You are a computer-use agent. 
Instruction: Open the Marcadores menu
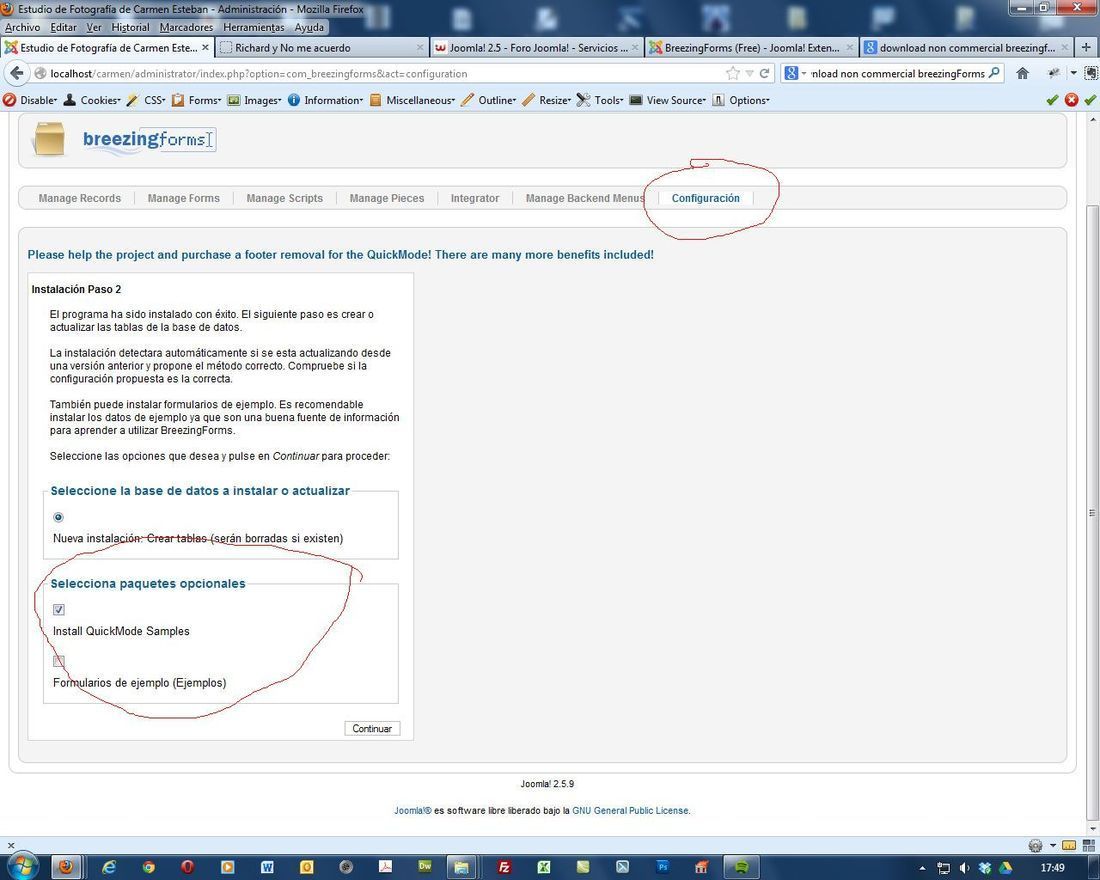coord(186,27)
